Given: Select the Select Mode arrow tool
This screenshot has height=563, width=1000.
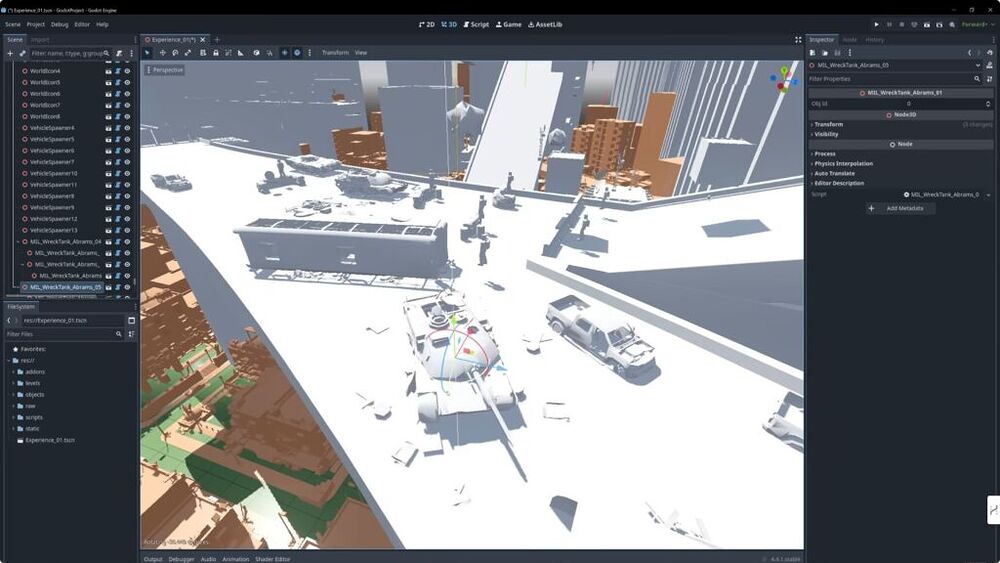Looking at the screenshot, I should tap(147, 53).
